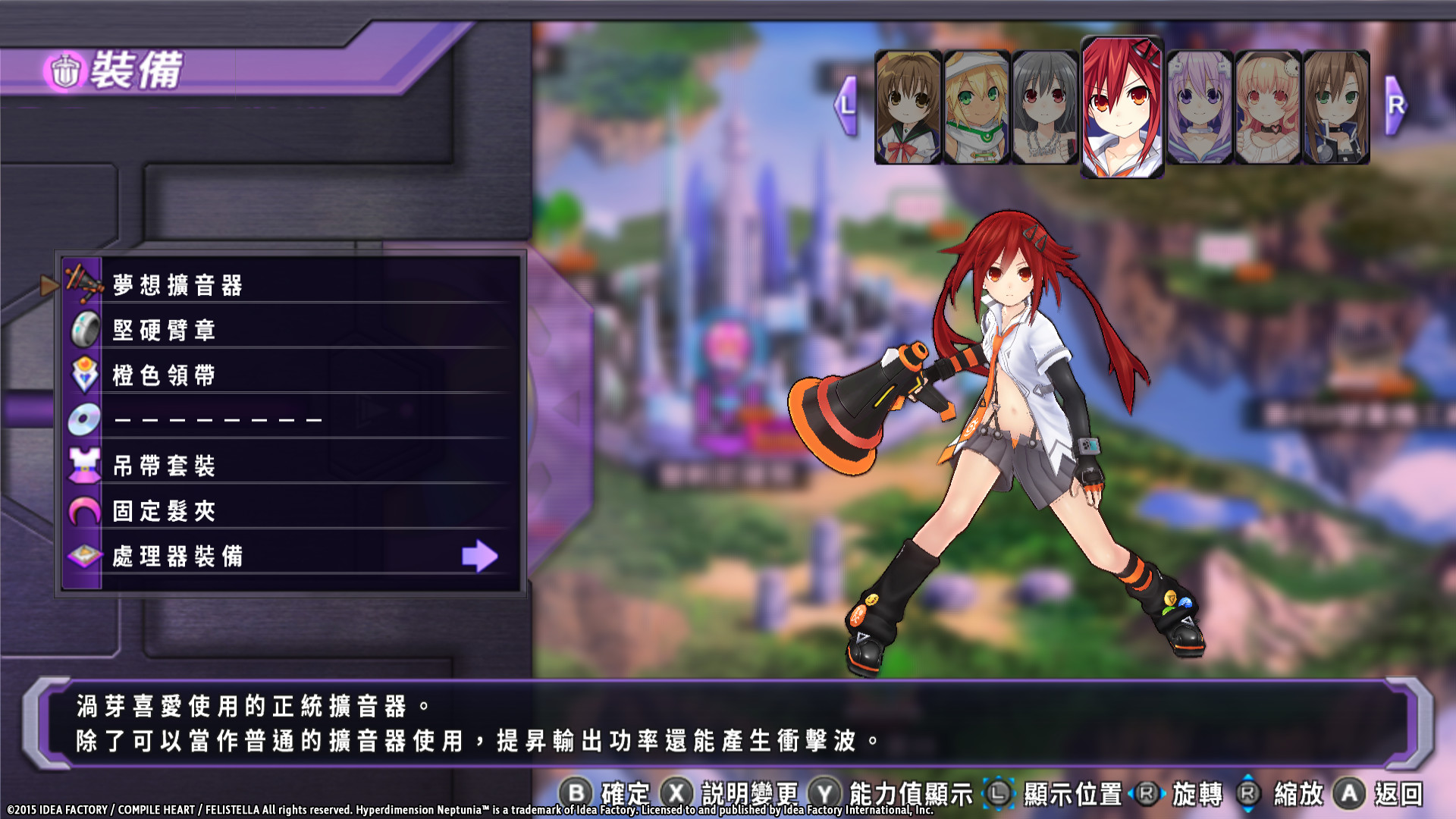Select the 吊帶套裝 costume entry
1456x819 pixels.
(164, 466)
